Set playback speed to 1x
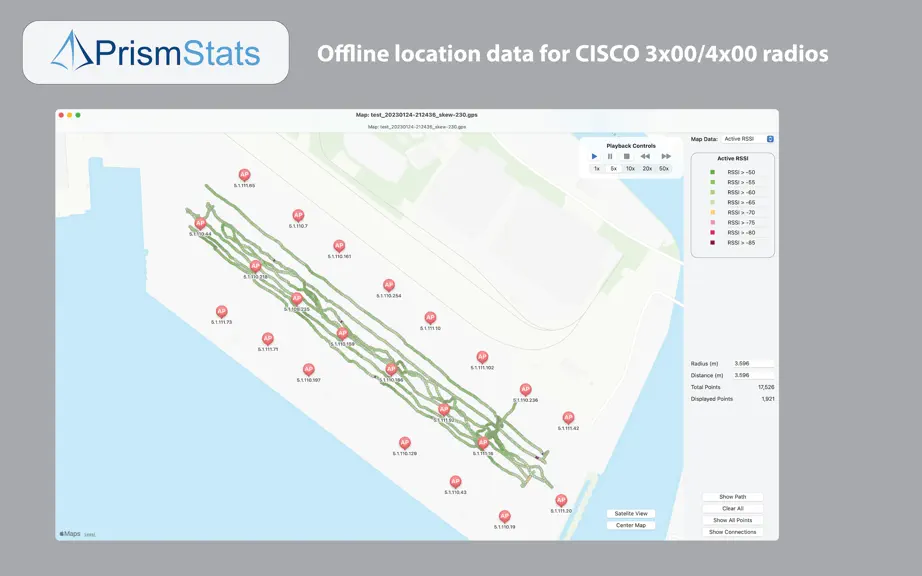 (x=597, y=169)
